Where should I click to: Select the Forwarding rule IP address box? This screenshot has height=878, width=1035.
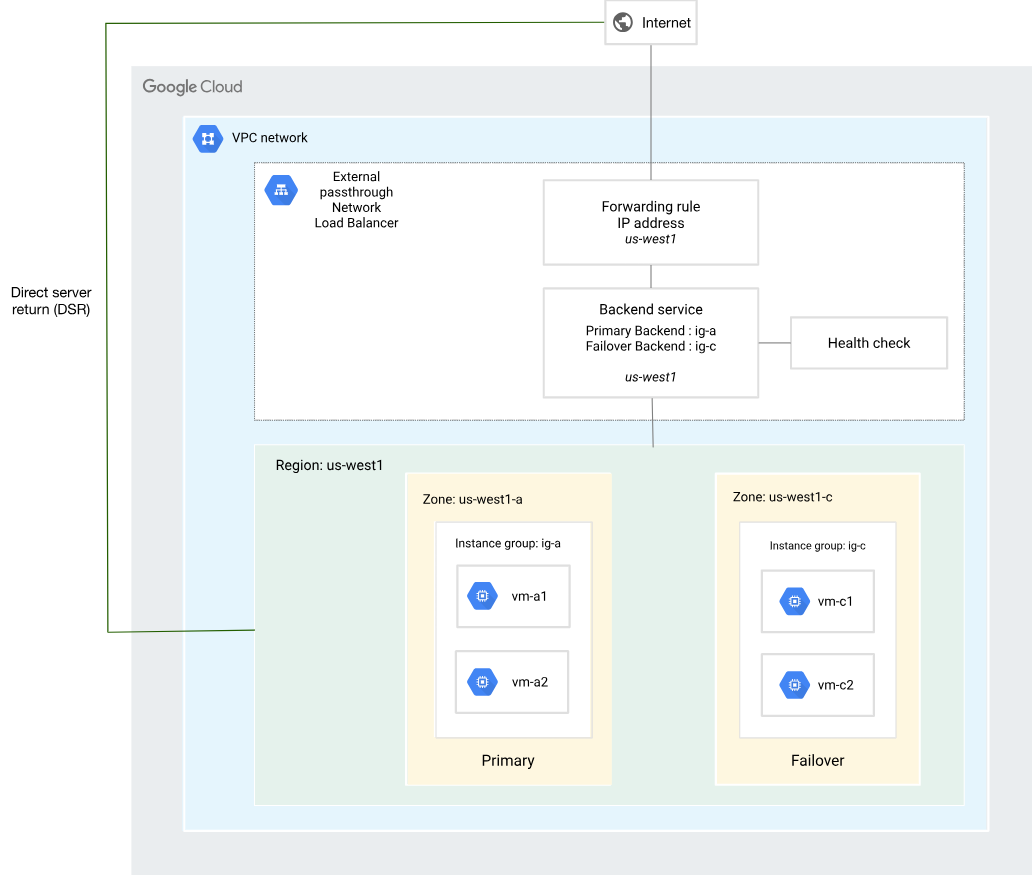point(651,222)
